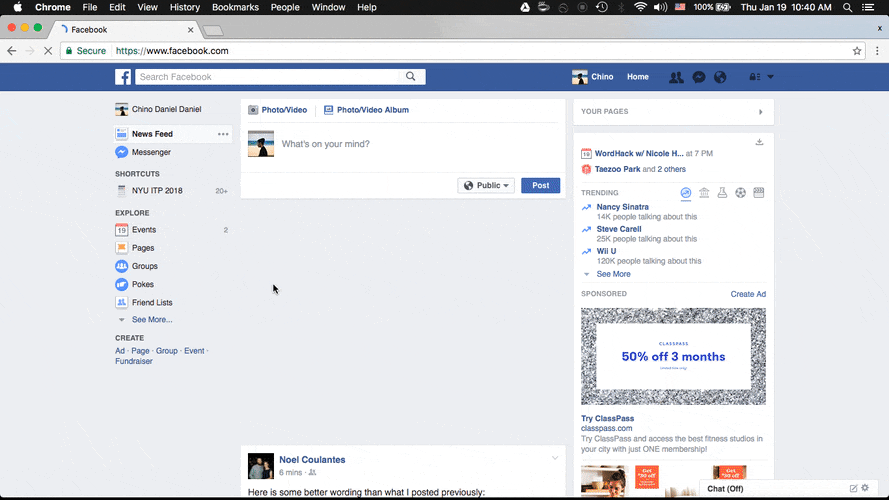Click Noel Coulantes name link
The width and height of the screenshot is (889, 500).
pyautogui.click(x=312, y=460)
